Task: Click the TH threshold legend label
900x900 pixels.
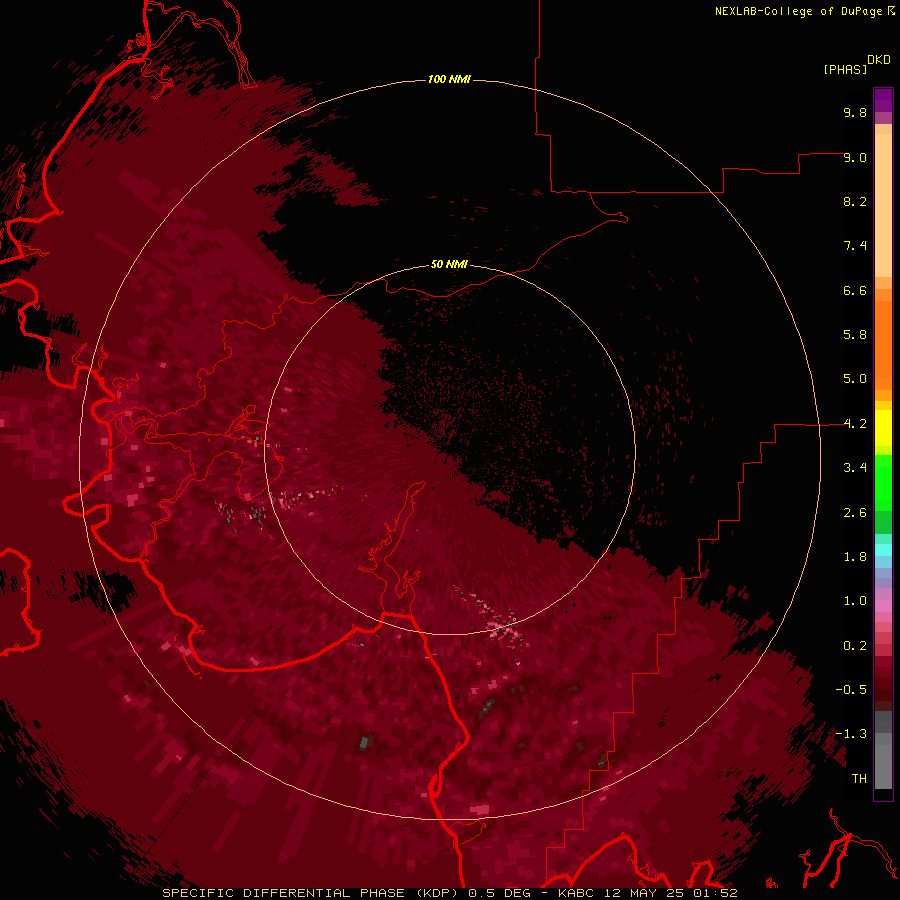Action: (x=859, y=779)
